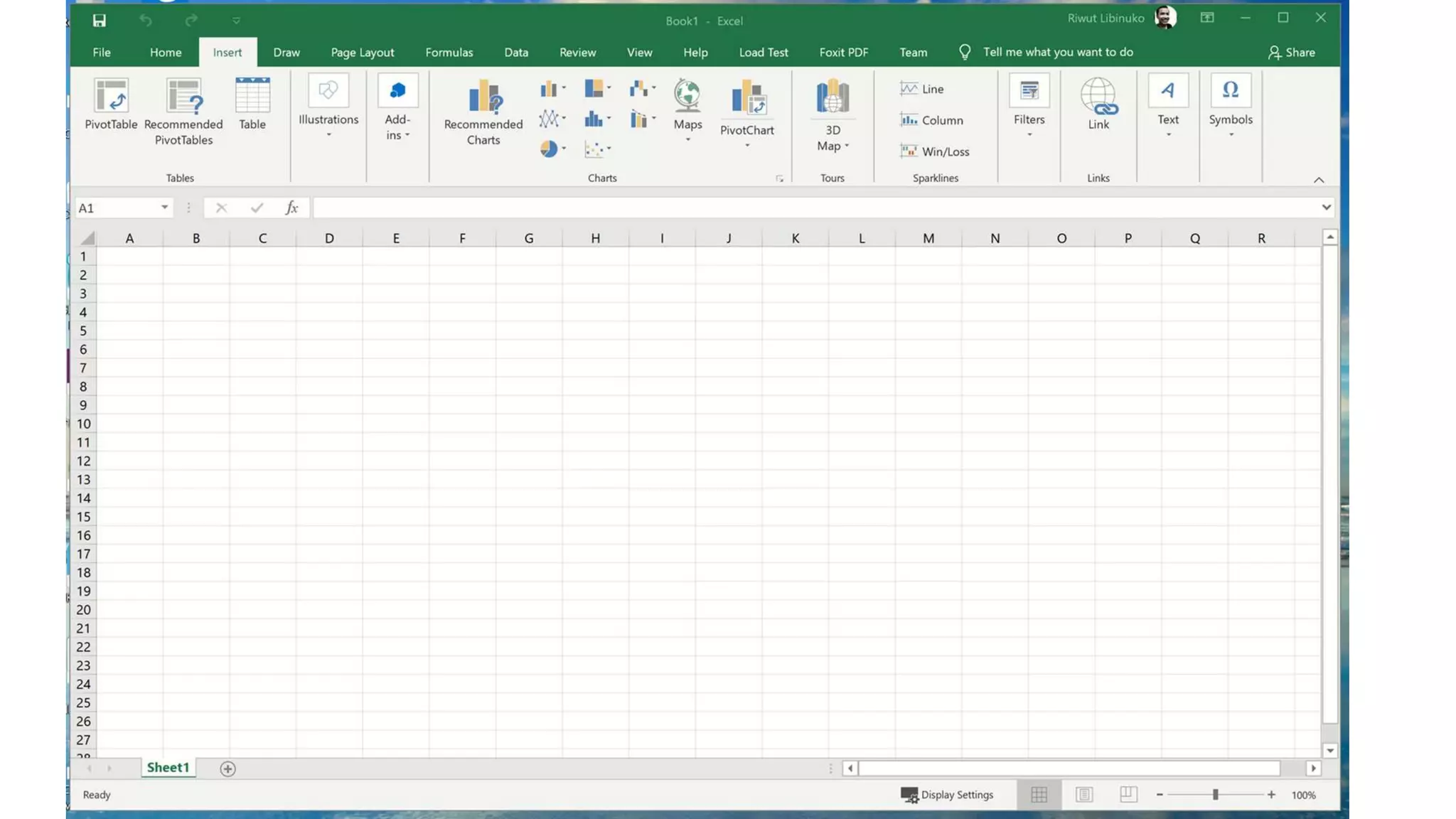Screen dimensions: 1456x819
Task: Click the Insert Function fx icon
Action: pyautogui.click(x=291, y=208)
